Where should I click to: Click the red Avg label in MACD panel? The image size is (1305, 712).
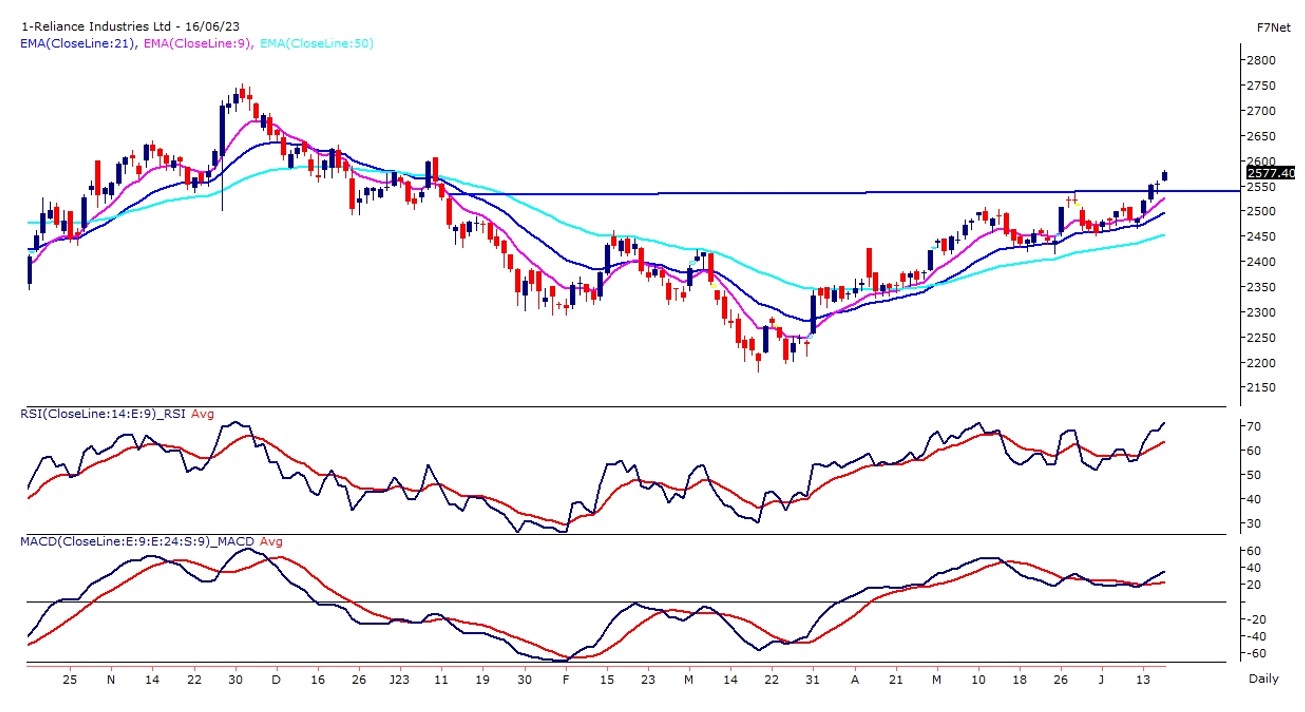(x=271, y=541)
